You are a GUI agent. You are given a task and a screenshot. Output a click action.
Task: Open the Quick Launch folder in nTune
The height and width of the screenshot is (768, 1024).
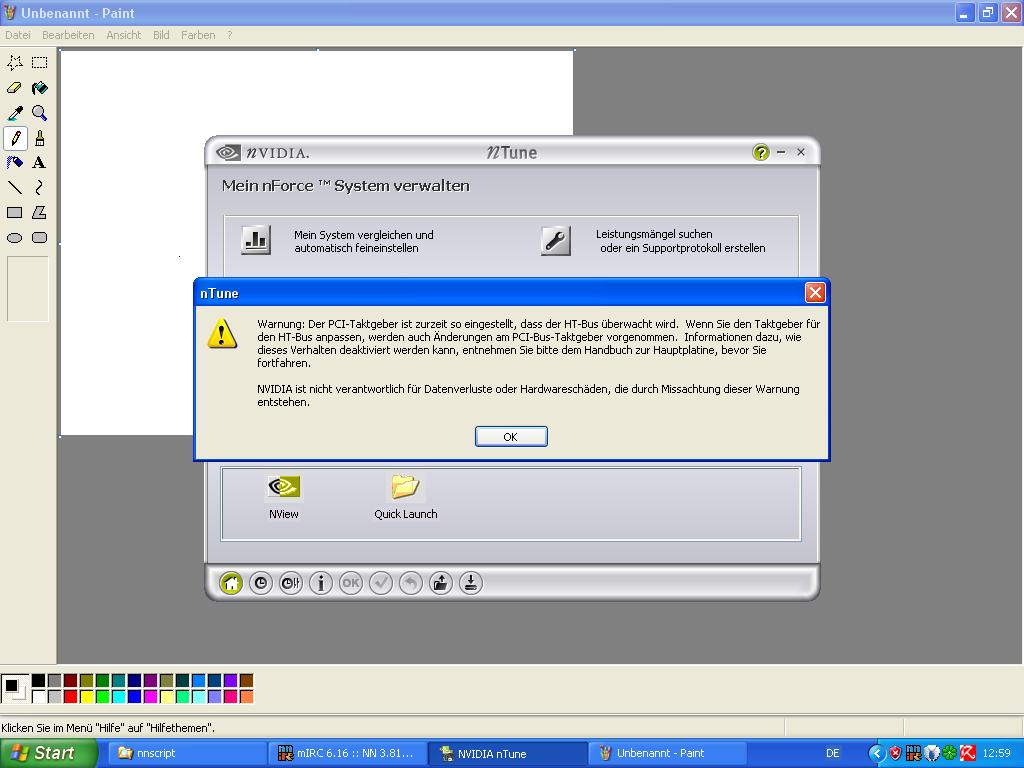406,497
